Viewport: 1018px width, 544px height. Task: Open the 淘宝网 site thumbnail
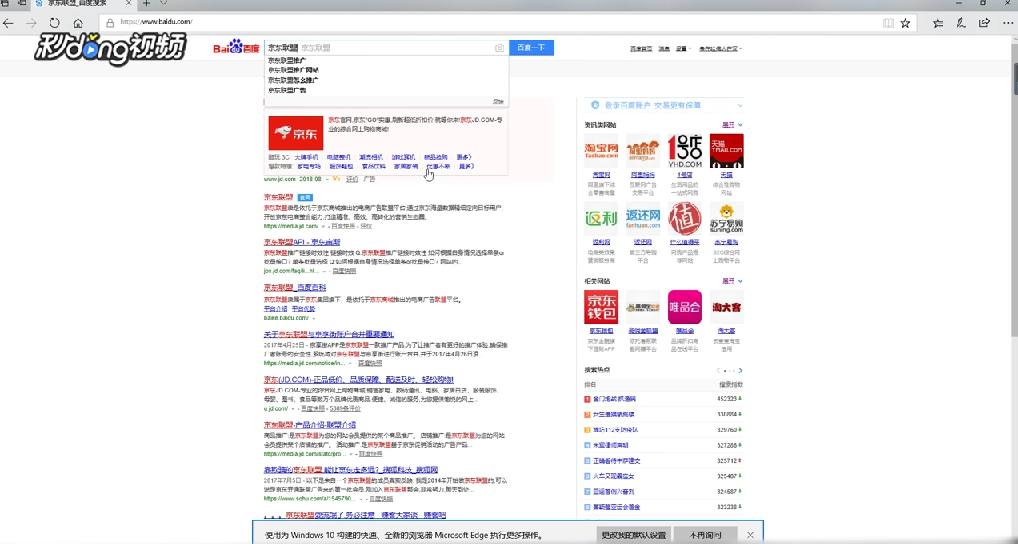(601, 151)
